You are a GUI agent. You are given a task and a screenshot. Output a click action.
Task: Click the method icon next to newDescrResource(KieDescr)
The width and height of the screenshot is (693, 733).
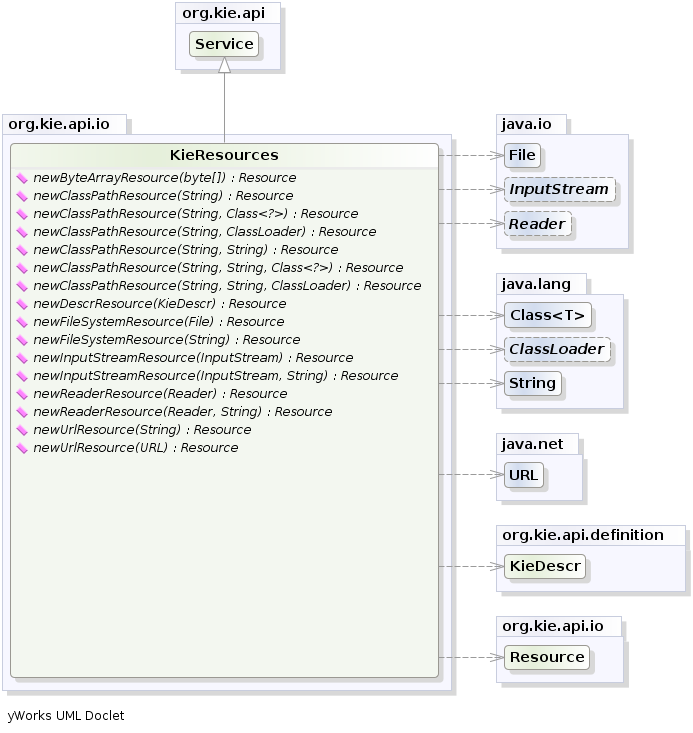(x=23, y=304)
